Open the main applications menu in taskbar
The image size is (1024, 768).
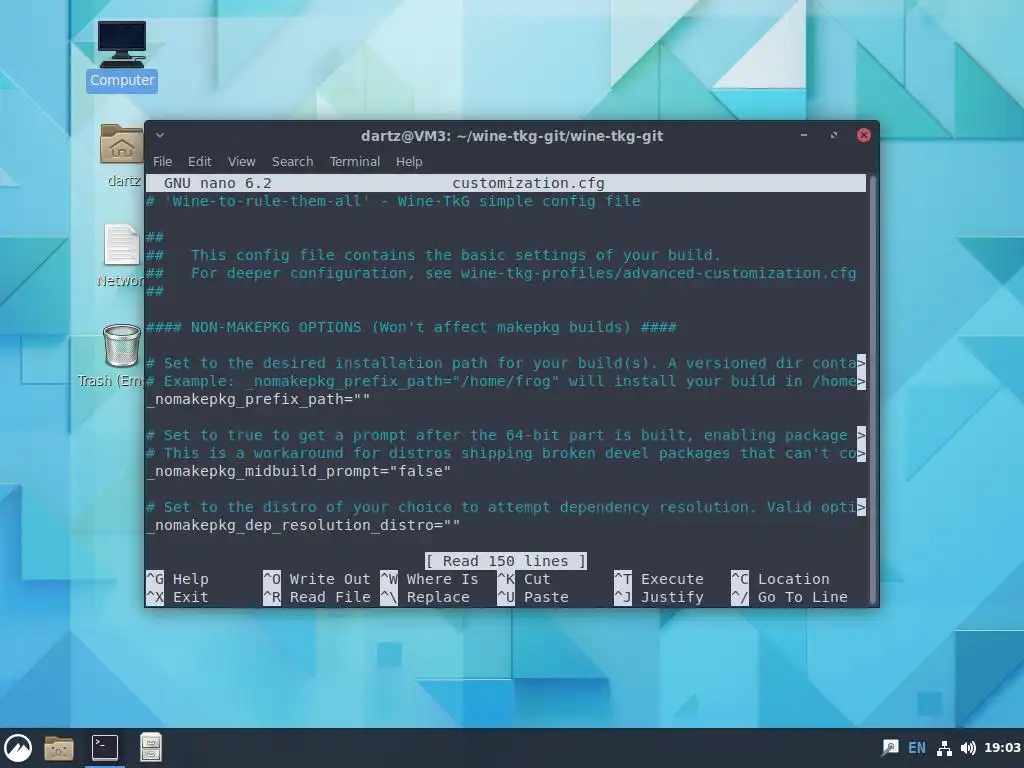18,748
